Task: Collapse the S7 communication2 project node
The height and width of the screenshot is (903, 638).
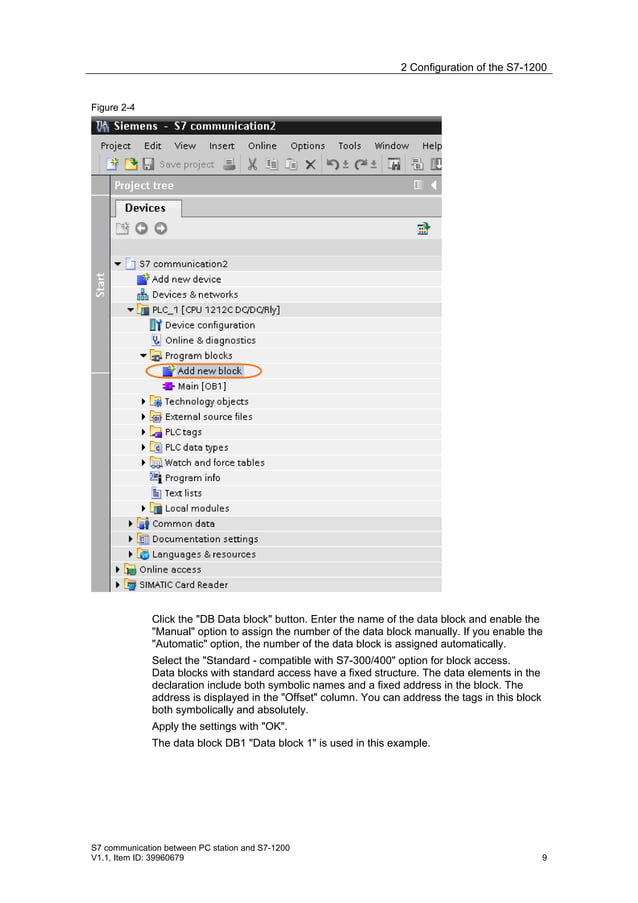Action: (x=117, y=264)
